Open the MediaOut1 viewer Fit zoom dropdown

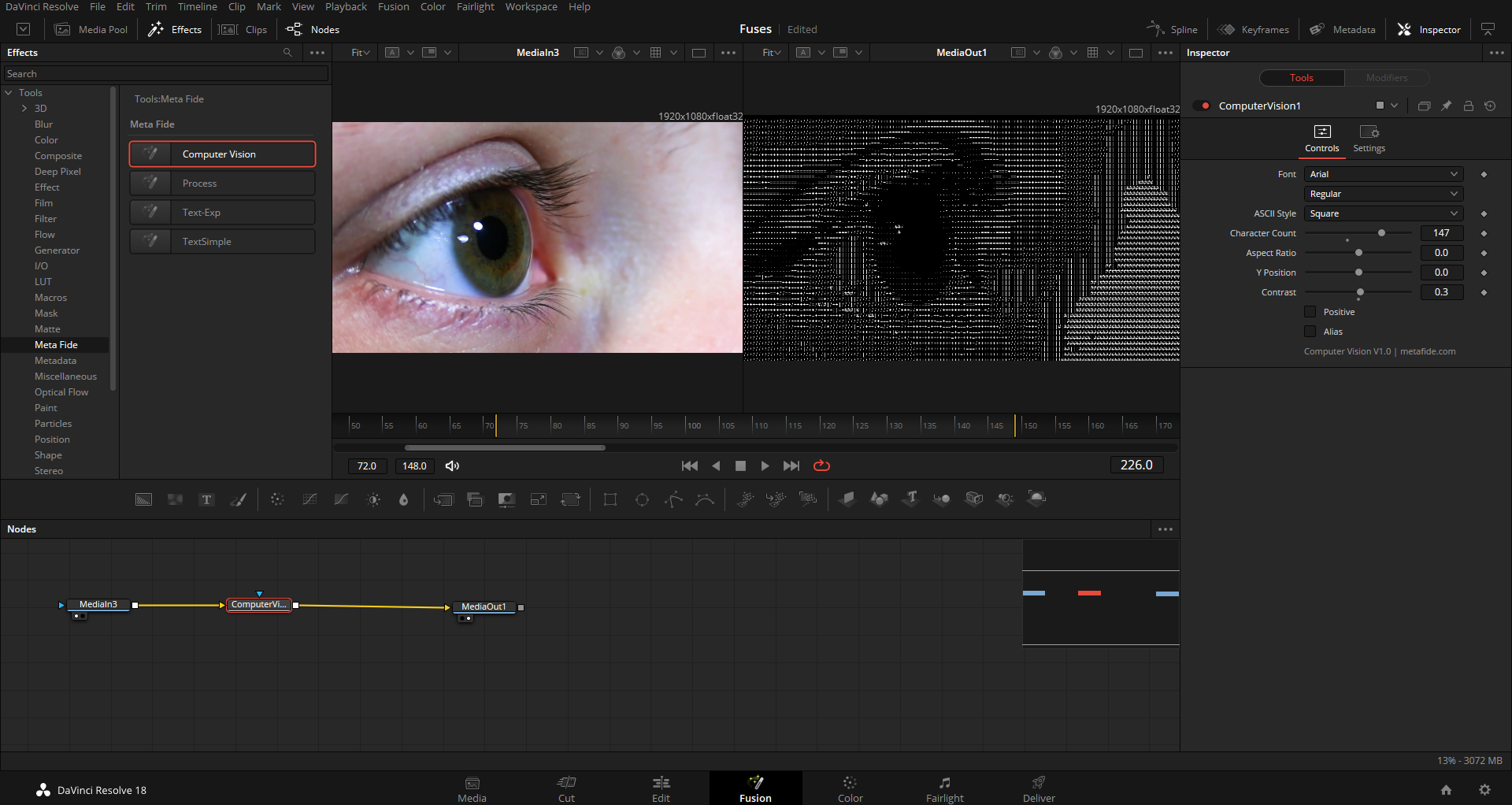[x=772, y=53]
